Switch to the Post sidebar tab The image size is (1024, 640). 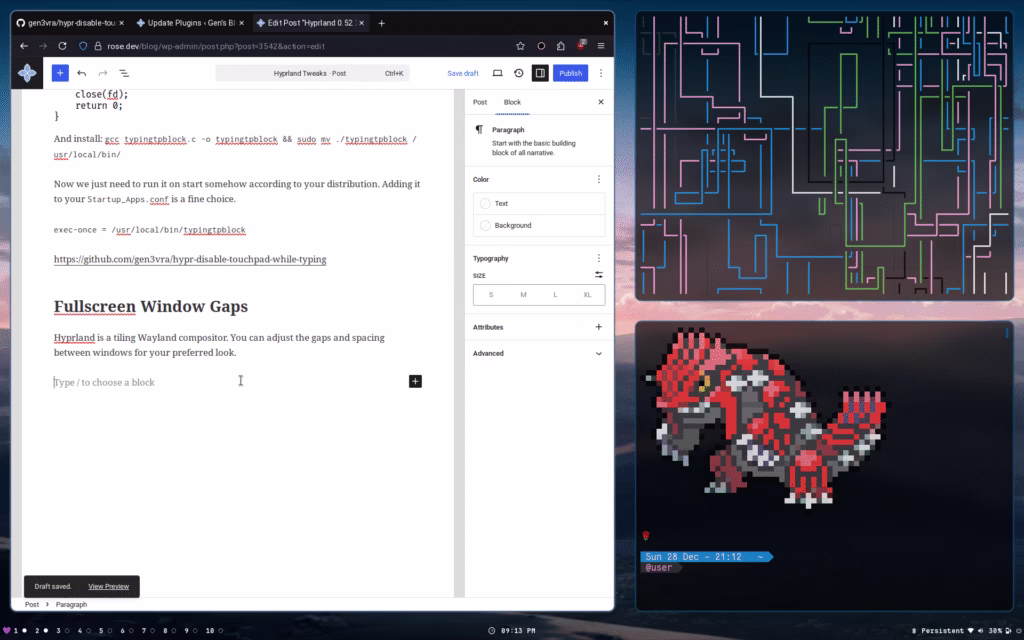(x=480, y=102)
